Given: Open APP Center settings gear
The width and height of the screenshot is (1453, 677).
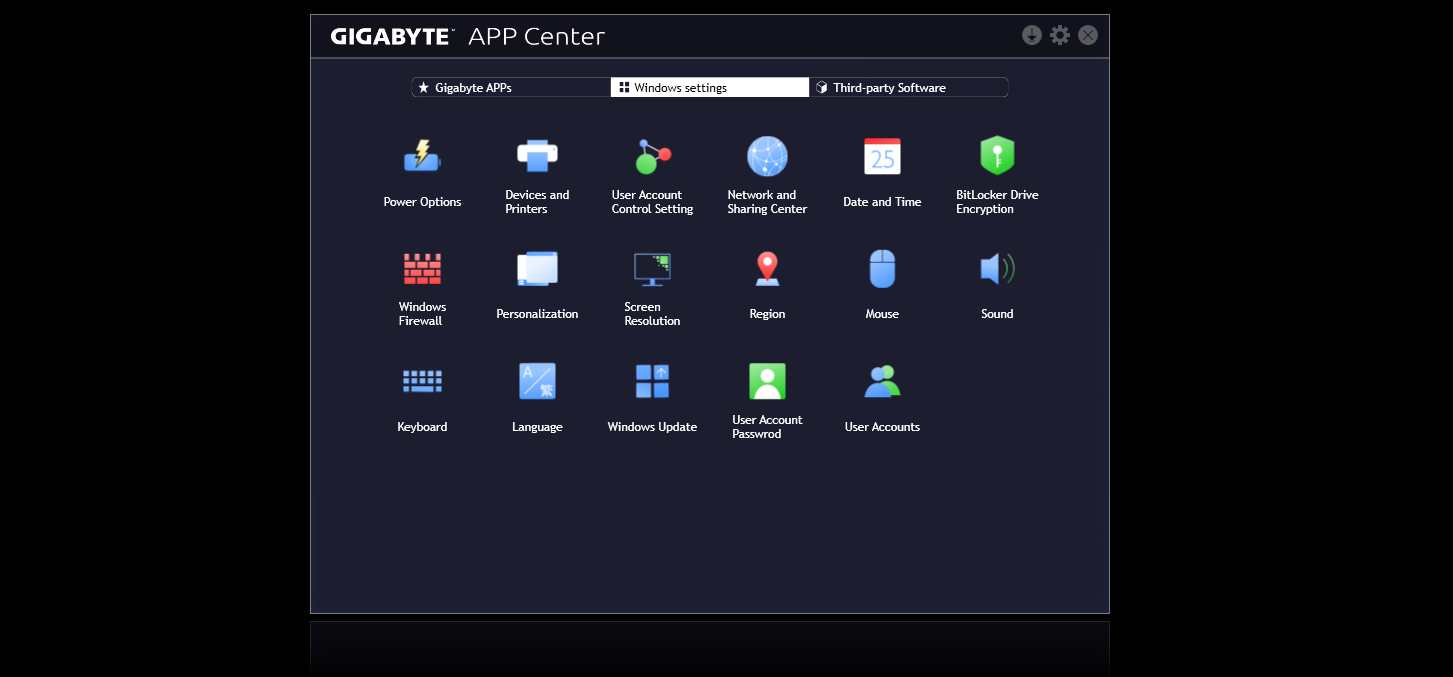Looking at the screenshot, I should pos(1060,36).
